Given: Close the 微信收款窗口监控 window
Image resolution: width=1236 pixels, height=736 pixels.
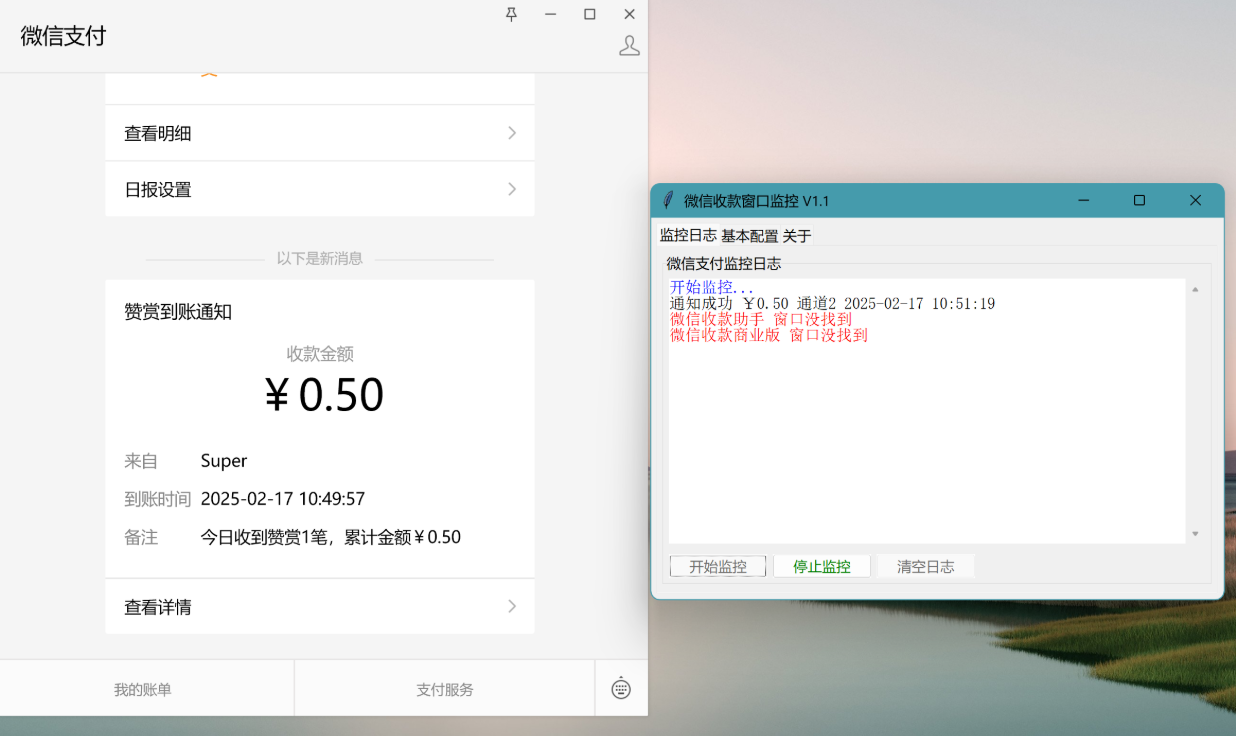Looking at the screenshot, I should tap(1195, 201).
